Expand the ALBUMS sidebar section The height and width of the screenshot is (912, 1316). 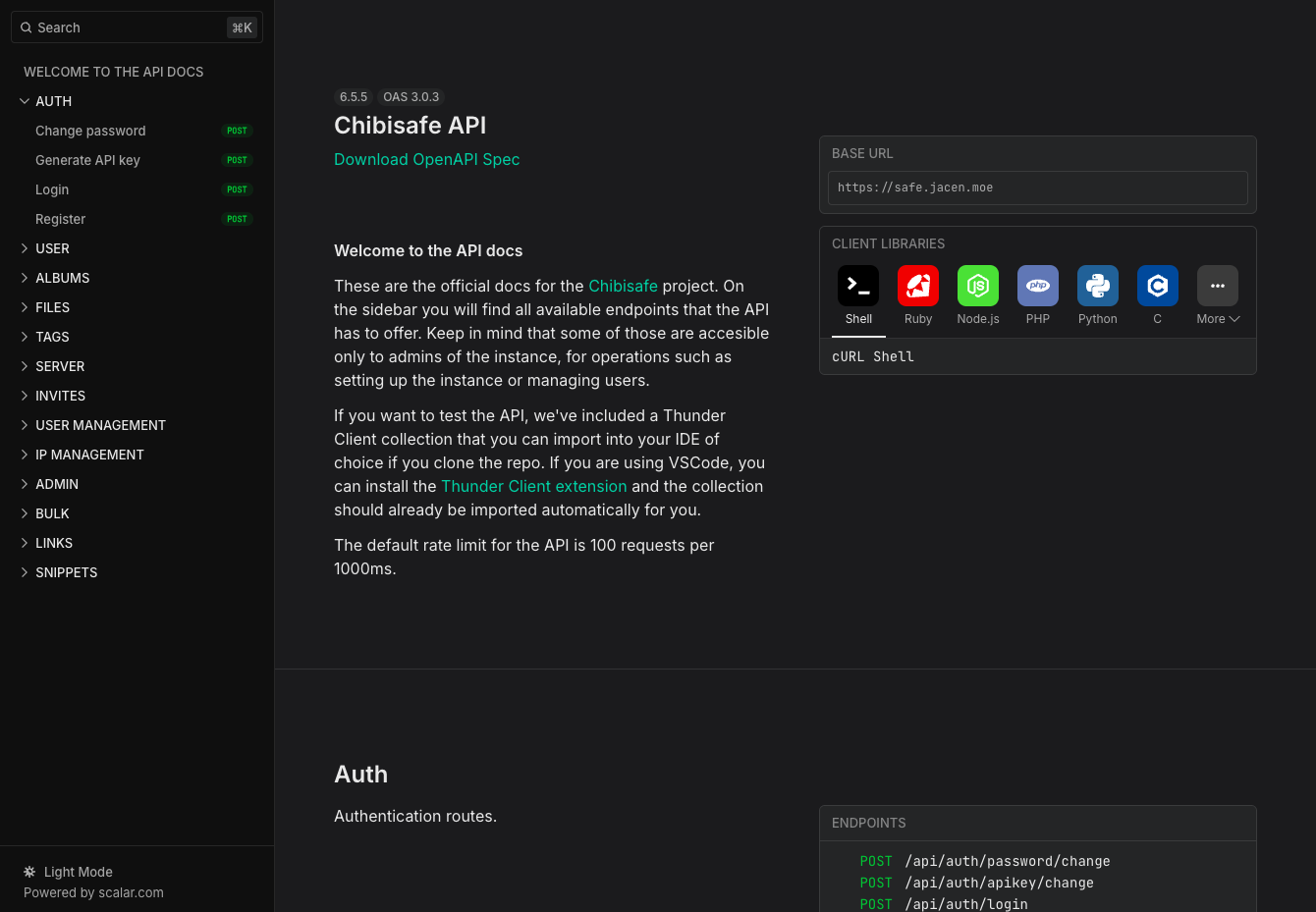point(25,278)
